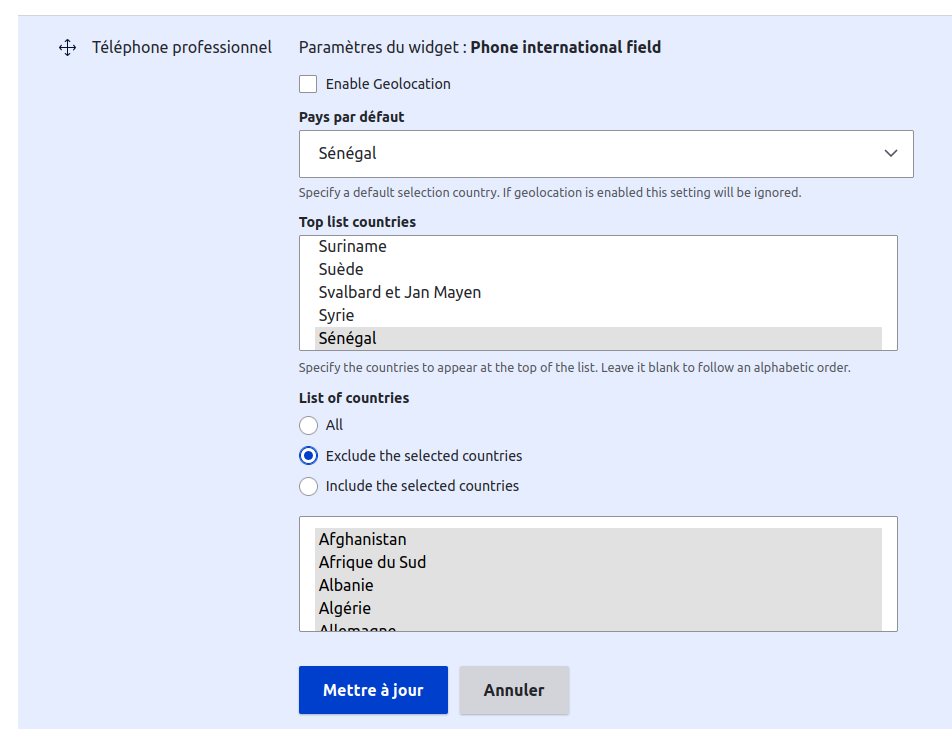The width and height of the screenshot is (952, 729).
Task: Click the Mettre à jour button
Action: [x=373, y=690]
